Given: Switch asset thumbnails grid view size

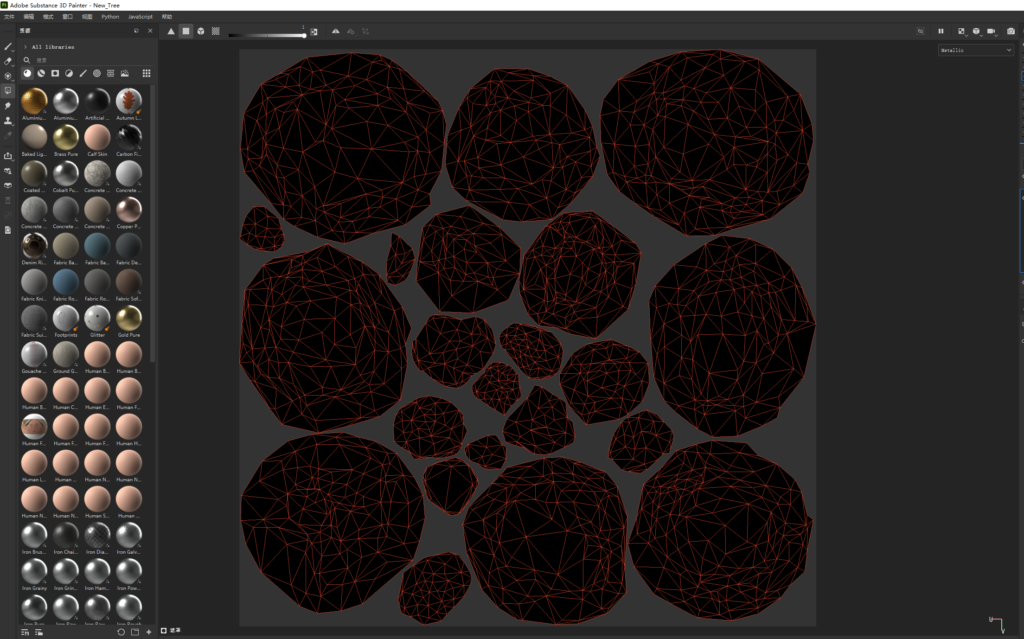Looking at the screenshot, I should coord(146,73).
